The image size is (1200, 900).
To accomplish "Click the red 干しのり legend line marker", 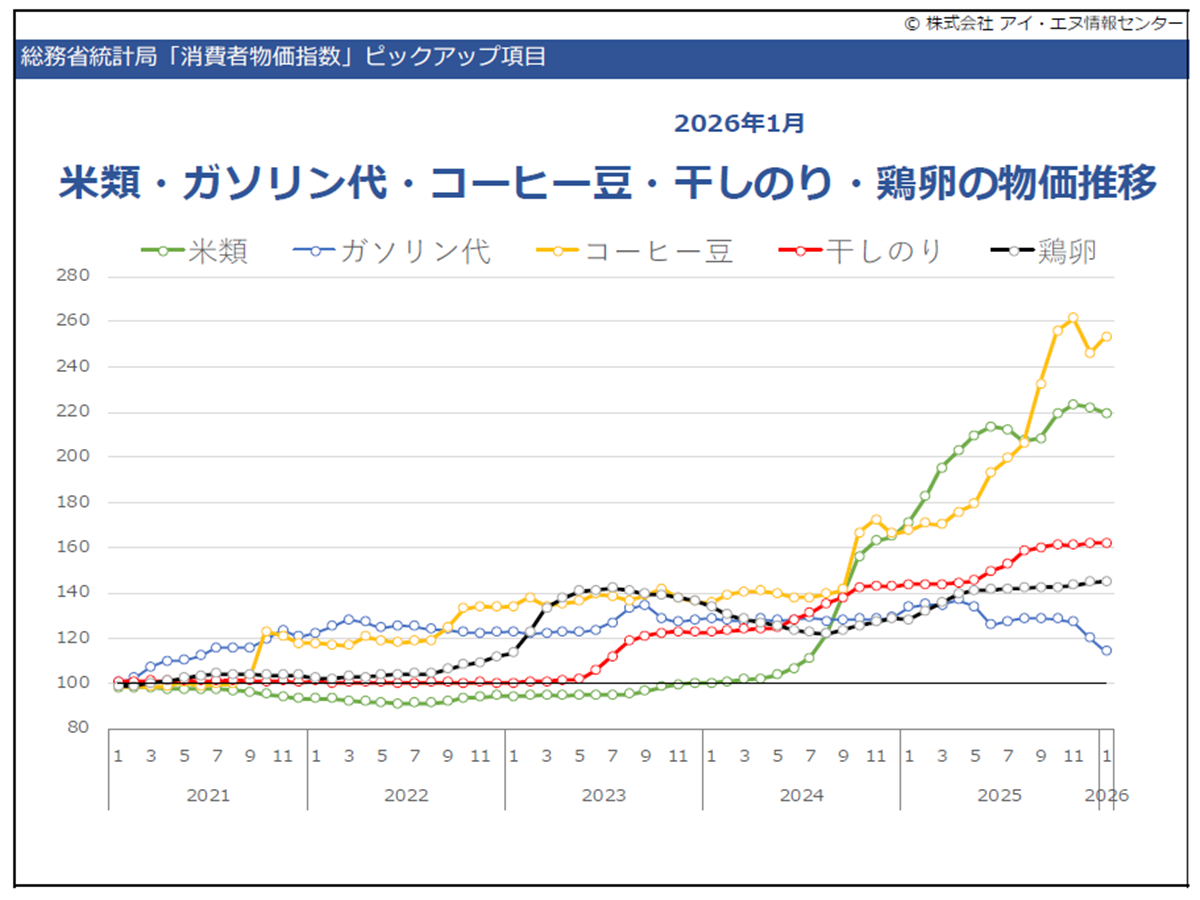I will coord(801,251).
